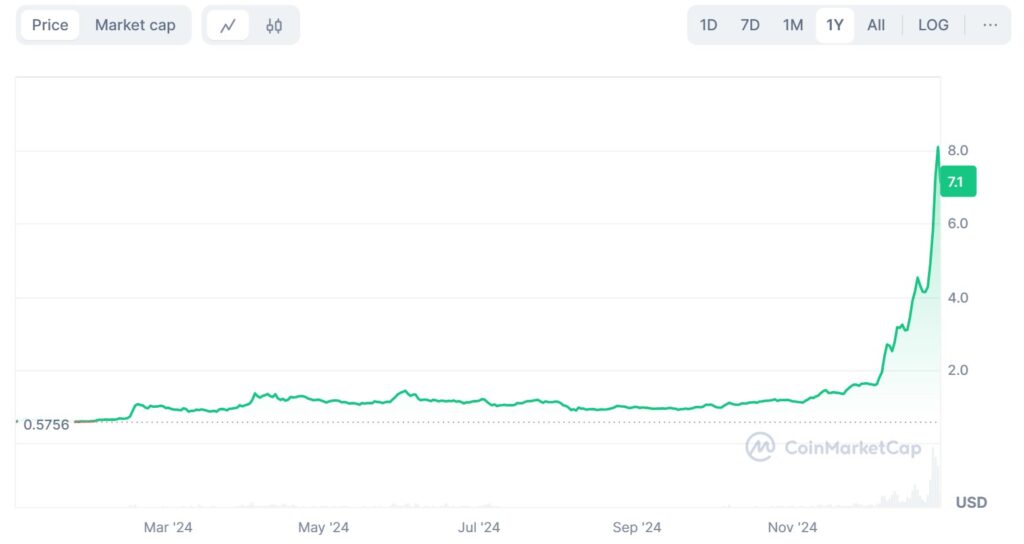
Task: Click the Nov '24 date axis label
Action: [x=793, y=527]
